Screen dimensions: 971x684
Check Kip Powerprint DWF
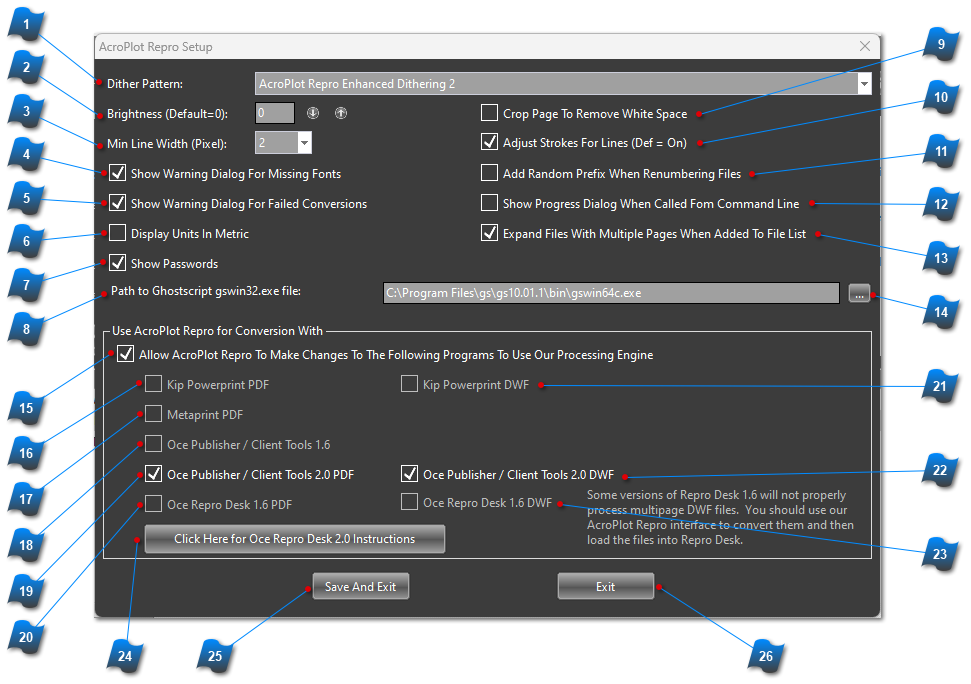[409, 384]
